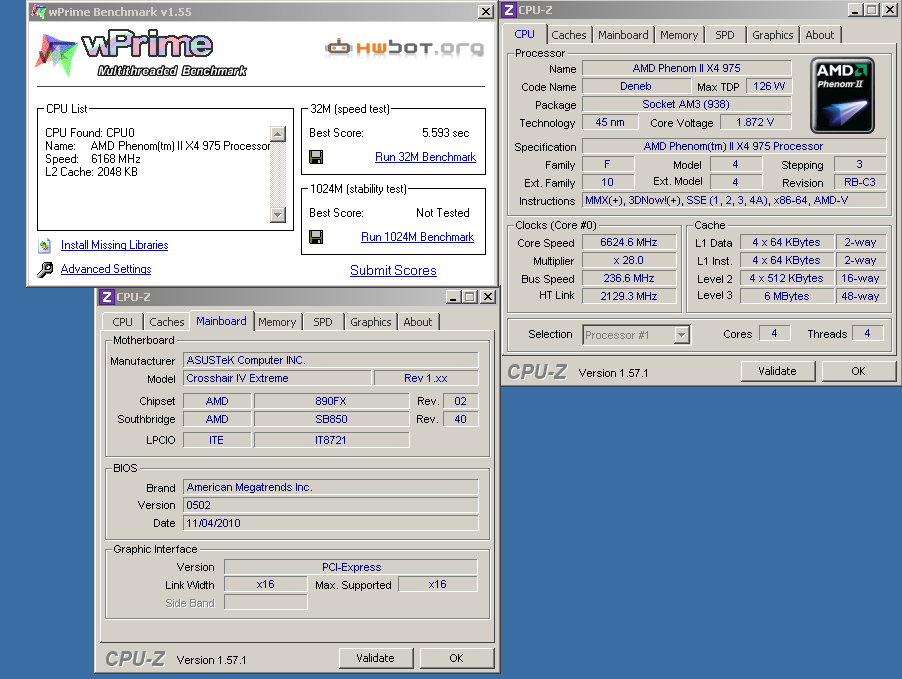
Task: Click the Level 3 cache value 6 MBytes
Action: click(x=786, y=296)
